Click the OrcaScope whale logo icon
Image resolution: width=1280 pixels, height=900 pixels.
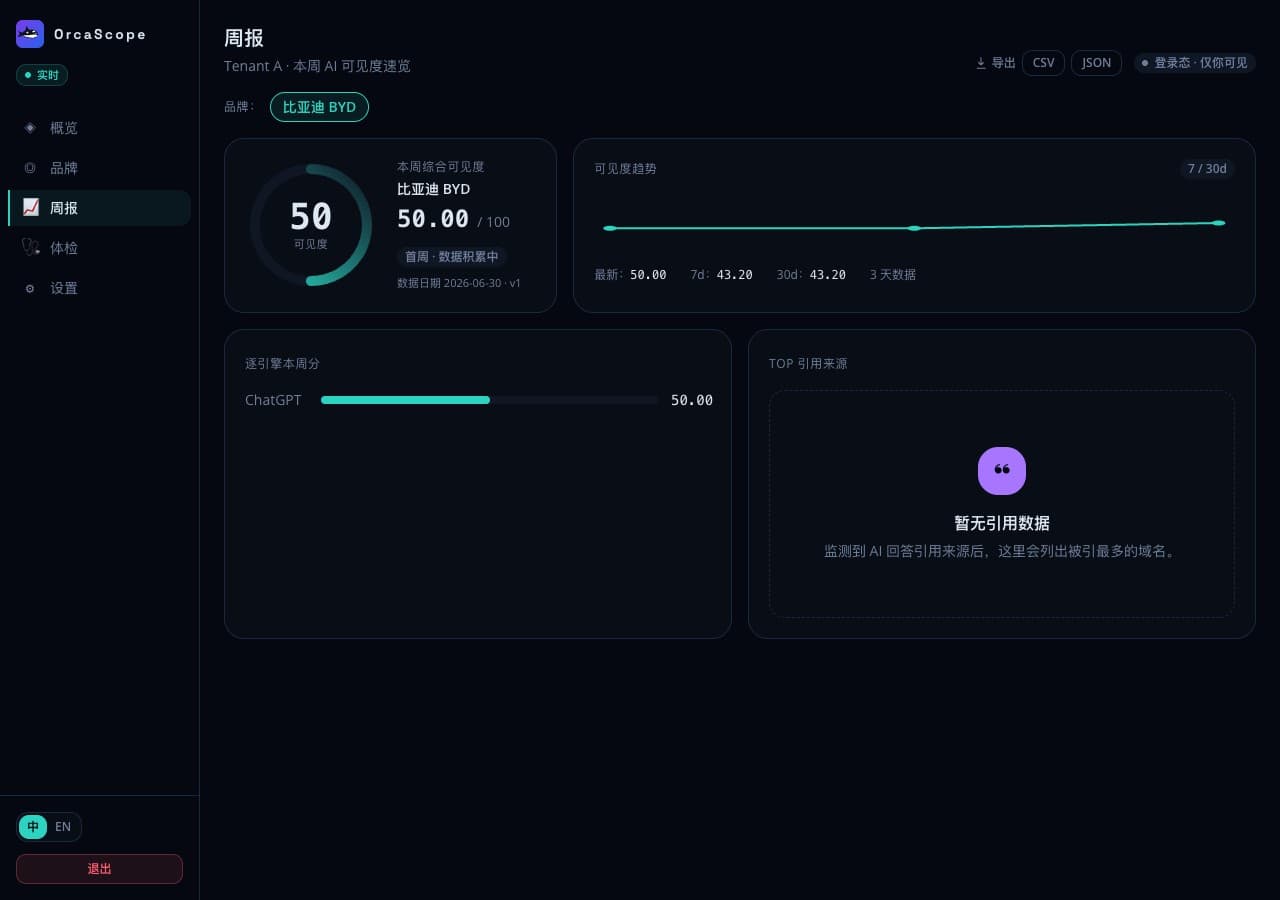tap(30, 34)
